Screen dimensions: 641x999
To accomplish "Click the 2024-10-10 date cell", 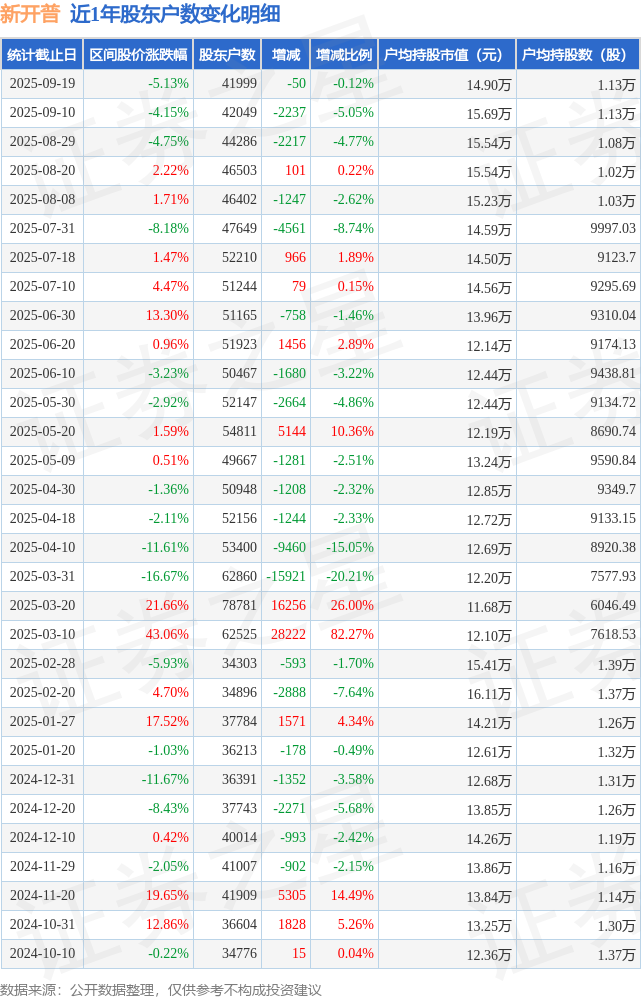I will tap(42, 953).
